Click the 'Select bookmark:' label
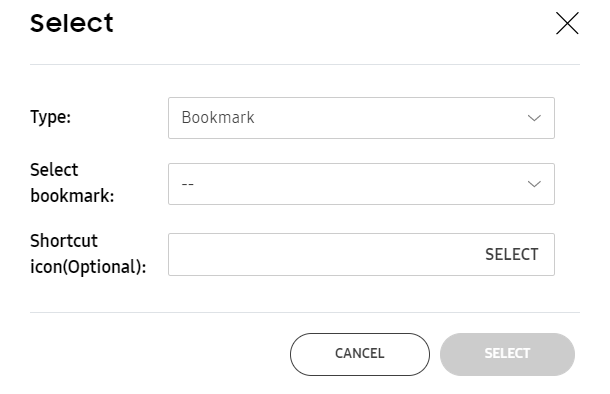The height and width of the screenshot is (394, 610). 72,183
